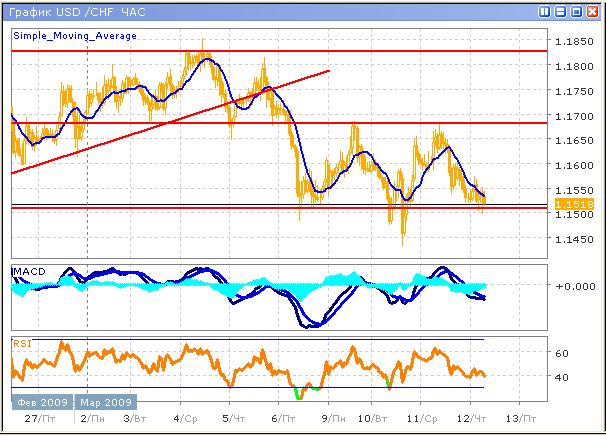
Task: Select the RSI indicator label
Action: click(x=22, y=343)
